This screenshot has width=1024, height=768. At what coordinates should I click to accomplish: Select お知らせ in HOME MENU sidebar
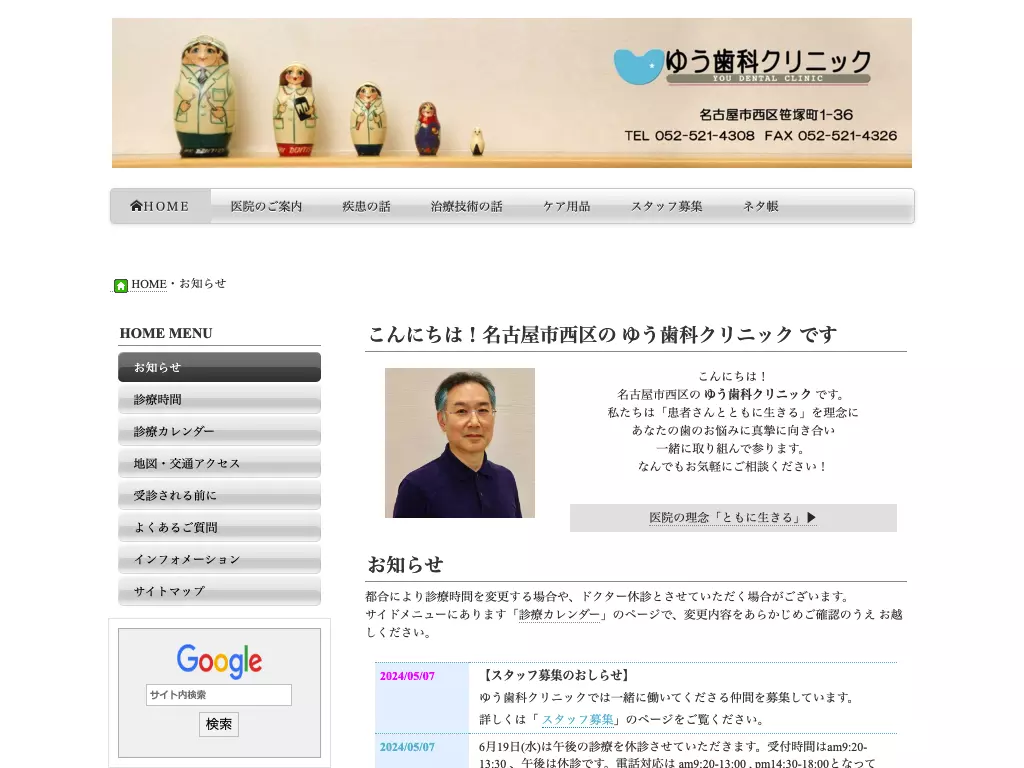pyautogui.click(x=219, y=367)
